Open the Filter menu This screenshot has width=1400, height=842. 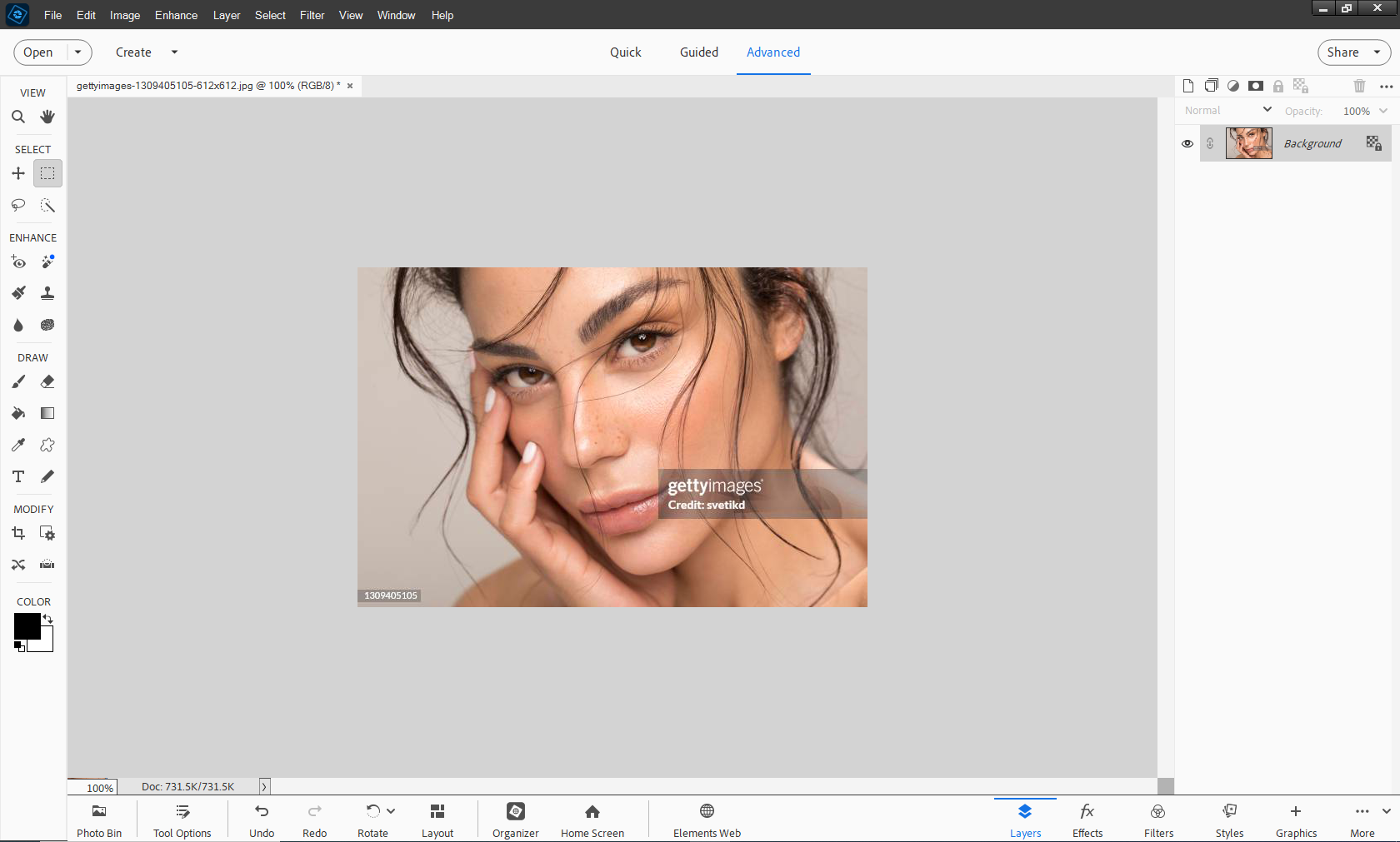[x=312, y=15]
